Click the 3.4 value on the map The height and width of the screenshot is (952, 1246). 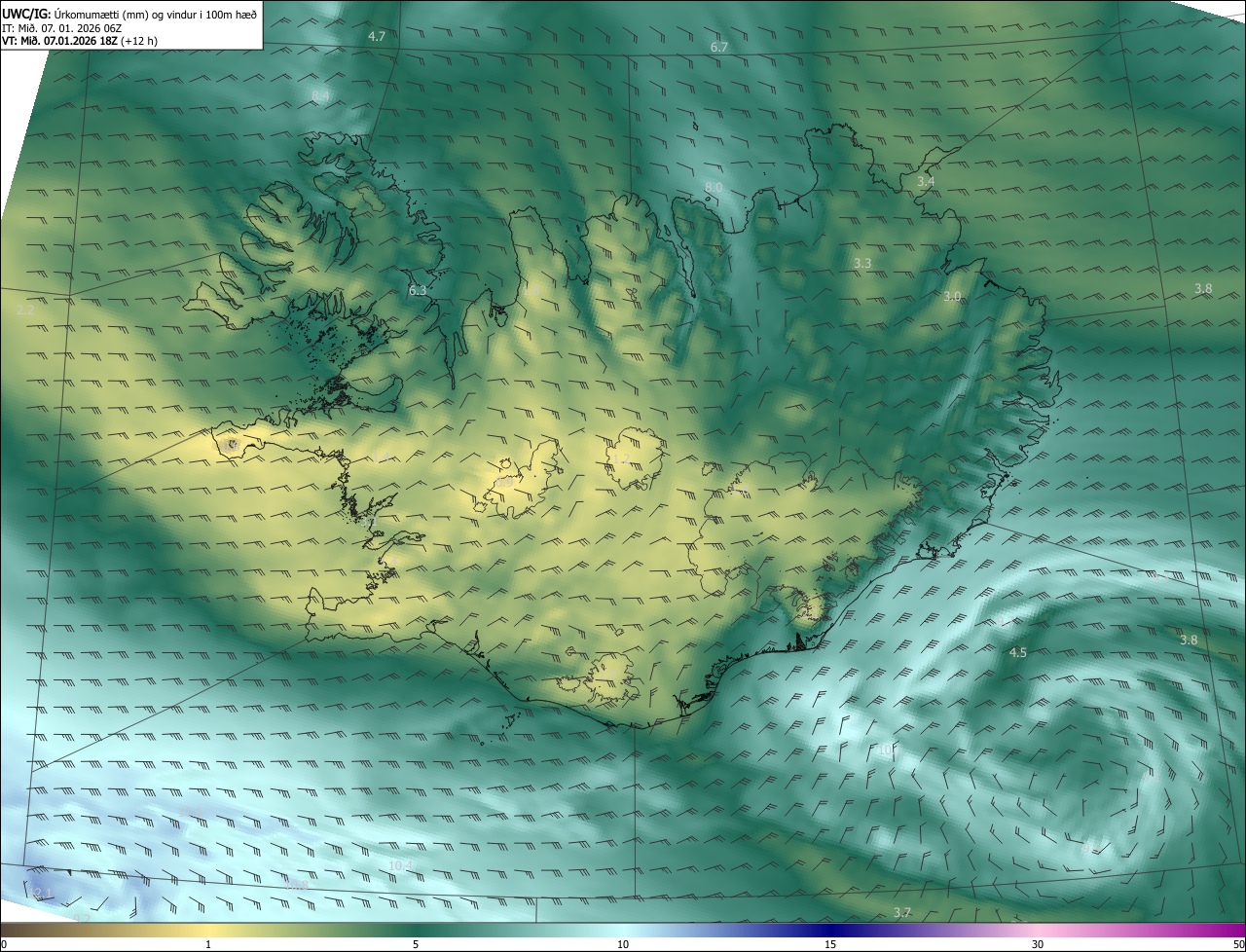926,182
